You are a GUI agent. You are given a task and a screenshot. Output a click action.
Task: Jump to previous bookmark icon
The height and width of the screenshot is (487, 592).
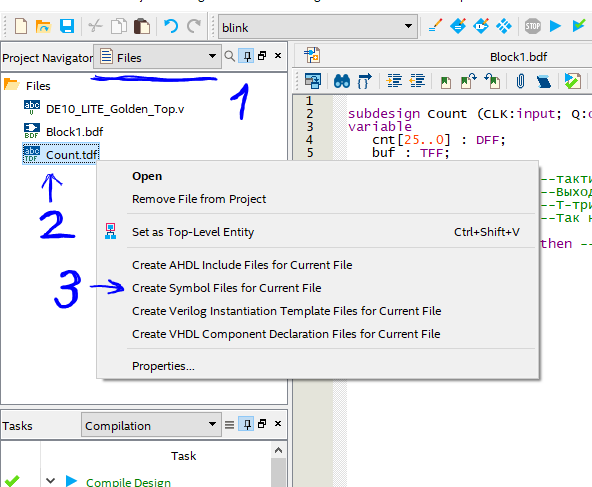pyautogui.click(x=492, y=81)
